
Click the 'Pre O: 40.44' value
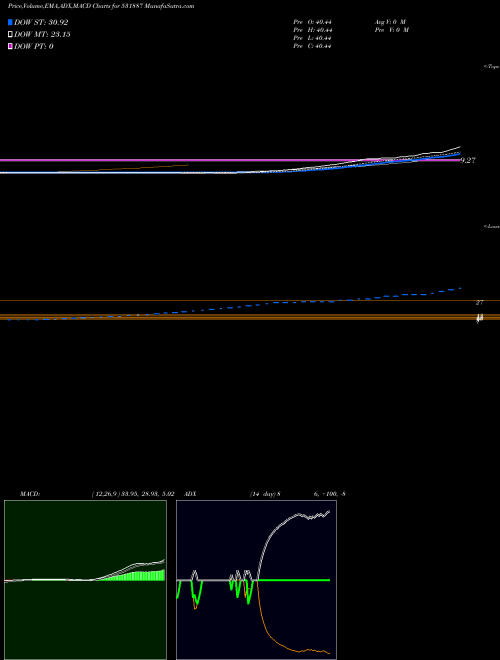312,22
